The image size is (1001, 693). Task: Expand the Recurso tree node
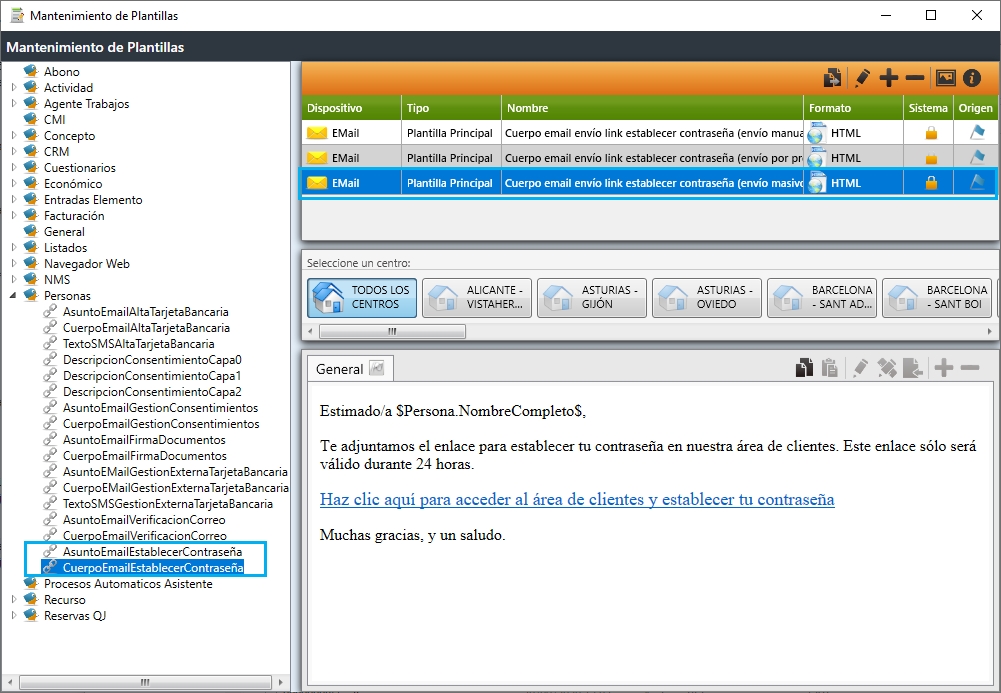coord(14,599)
